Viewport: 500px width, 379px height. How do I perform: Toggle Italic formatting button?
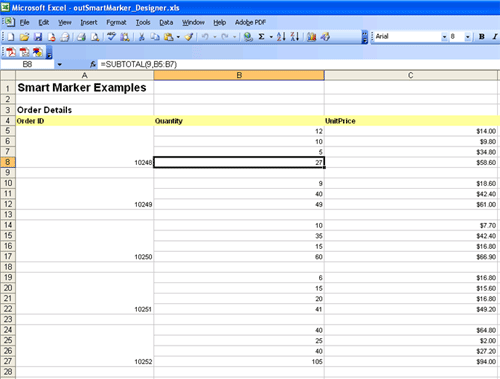495,37
